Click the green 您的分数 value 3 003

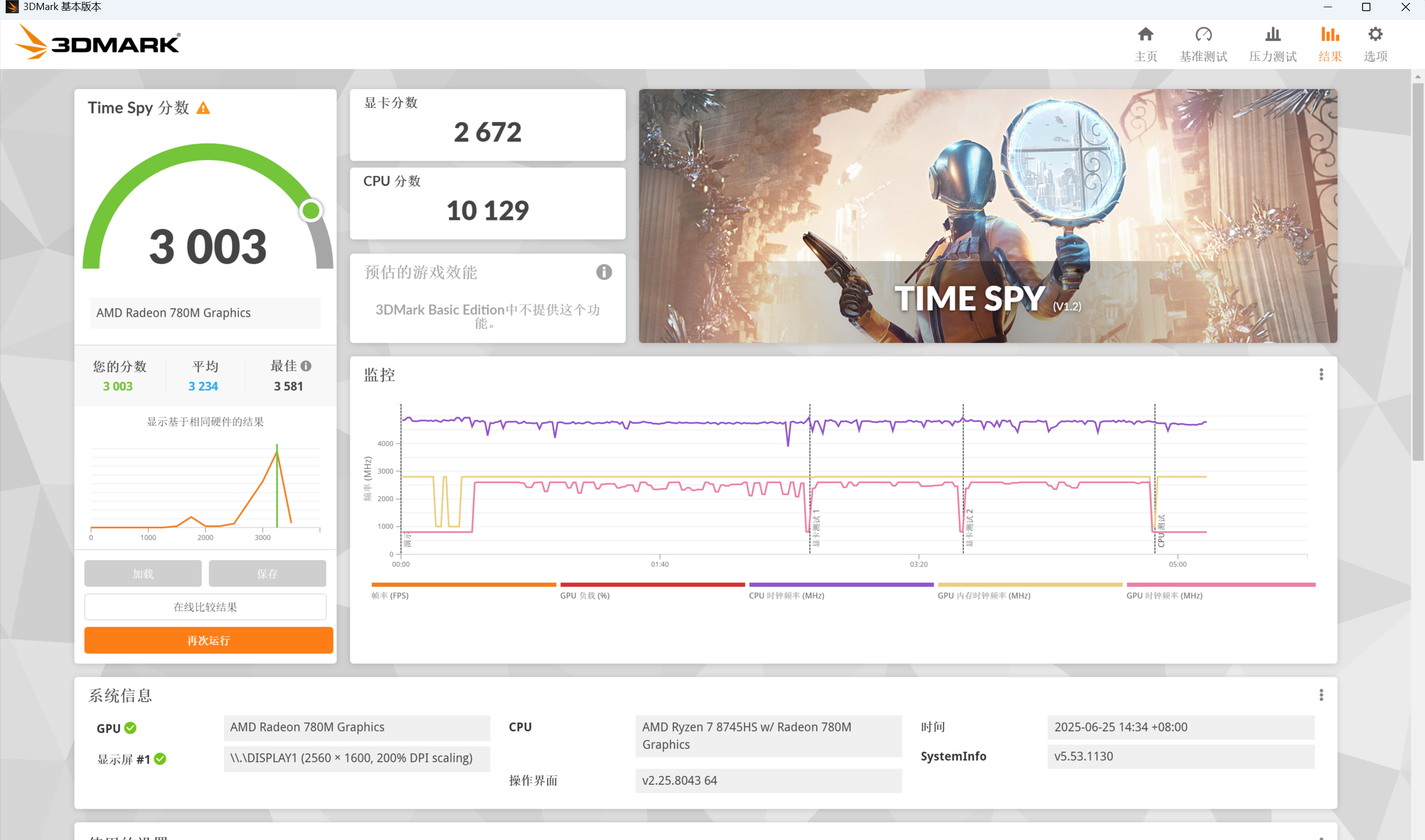point(117,386)
